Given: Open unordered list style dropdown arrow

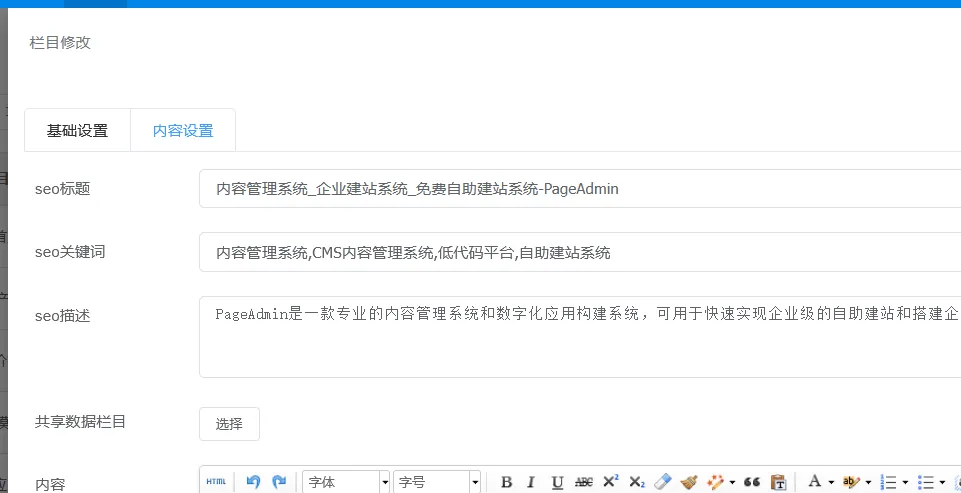Looking at the screenshot, I should point(943,483).
